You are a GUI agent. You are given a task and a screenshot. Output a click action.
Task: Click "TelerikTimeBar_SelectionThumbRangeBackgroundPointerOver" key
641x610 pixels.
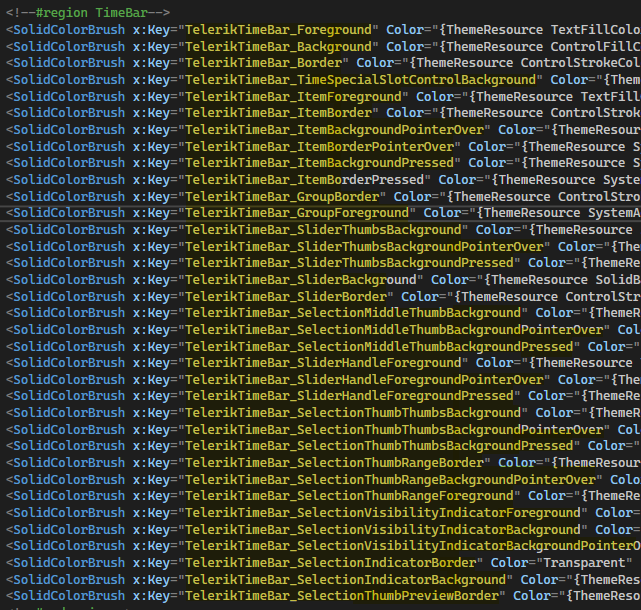(390, 480)
